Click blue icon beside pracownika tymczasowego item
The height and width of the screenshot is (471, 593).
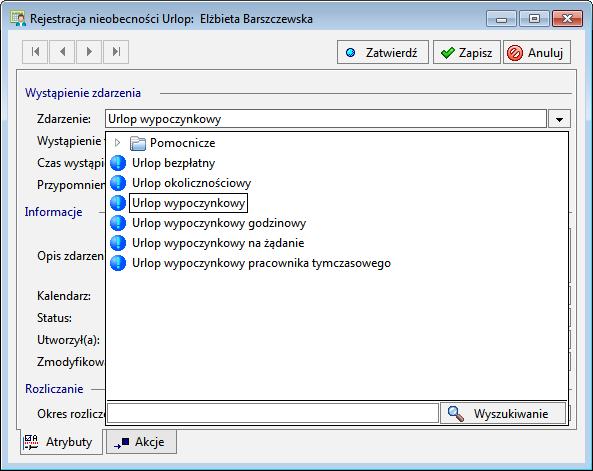(118, 263)
